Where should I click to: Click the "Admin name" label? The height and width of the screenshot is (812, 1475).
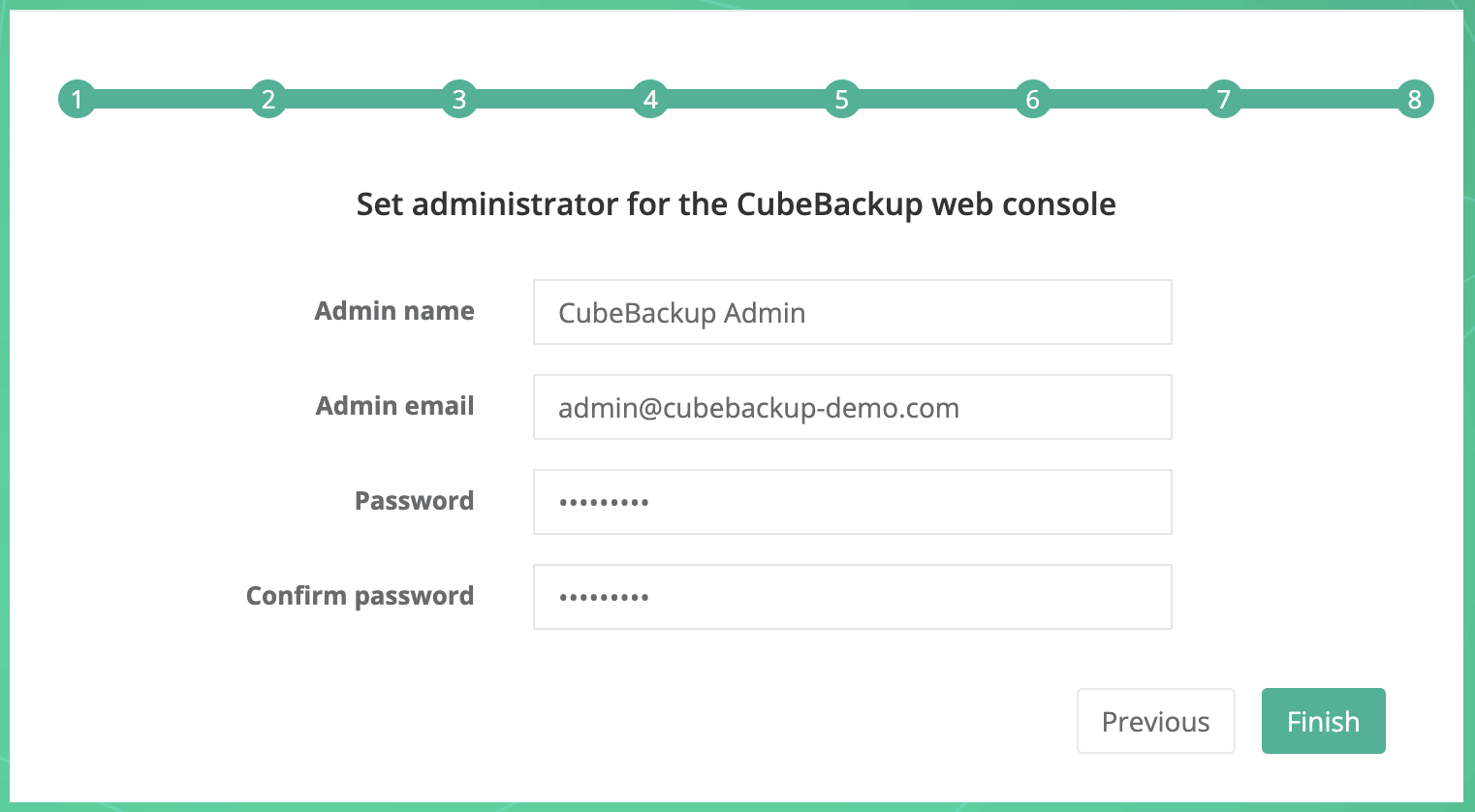[x=394, y=311]
